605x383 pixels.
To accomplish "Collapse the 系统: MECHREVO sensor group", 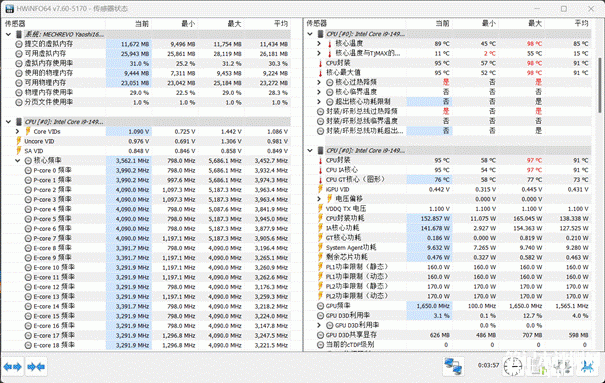I will click(x=8, y=34).
